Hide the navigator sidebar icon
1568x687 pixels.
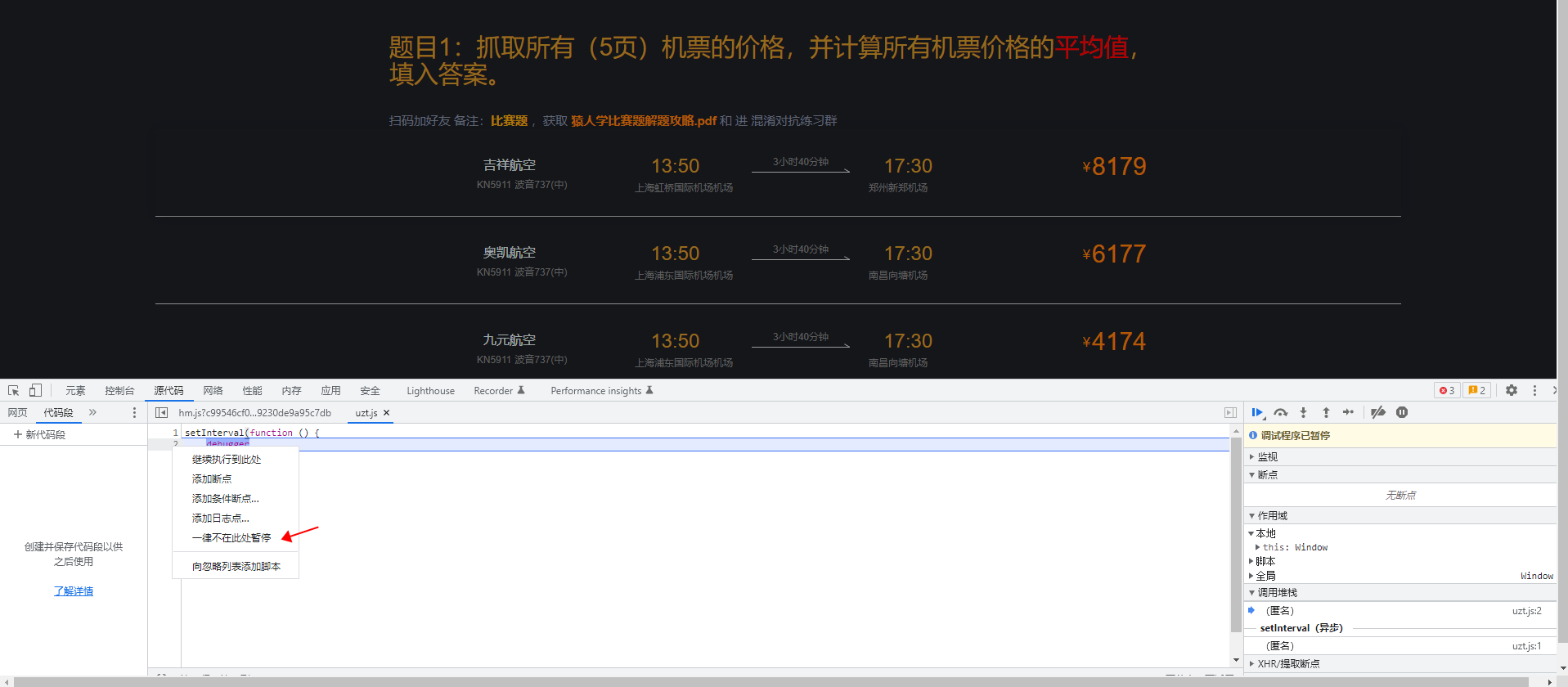(161, 413)
